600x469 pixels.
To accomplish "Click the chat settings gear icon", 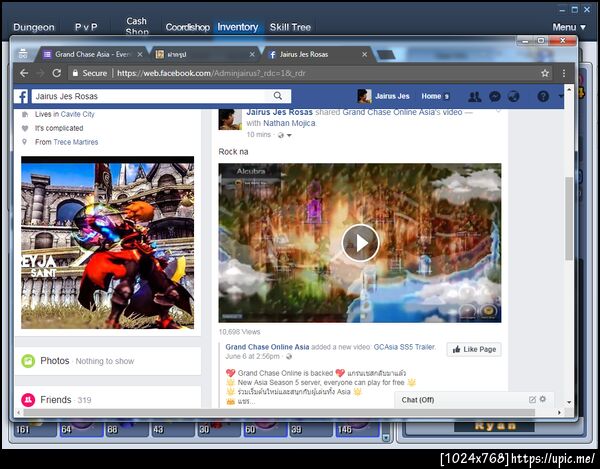I will point(543,399).
